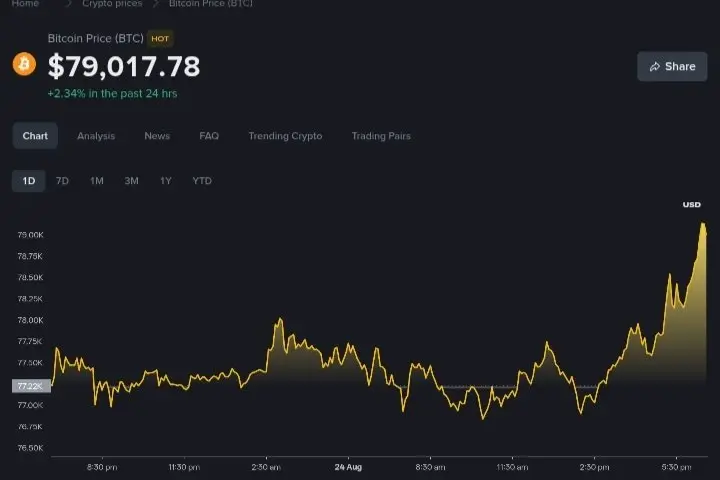The width and height of the screenshot is (720, 480).
Task: Click the 5:30 pm x-axis label
Action: [676, 467]
